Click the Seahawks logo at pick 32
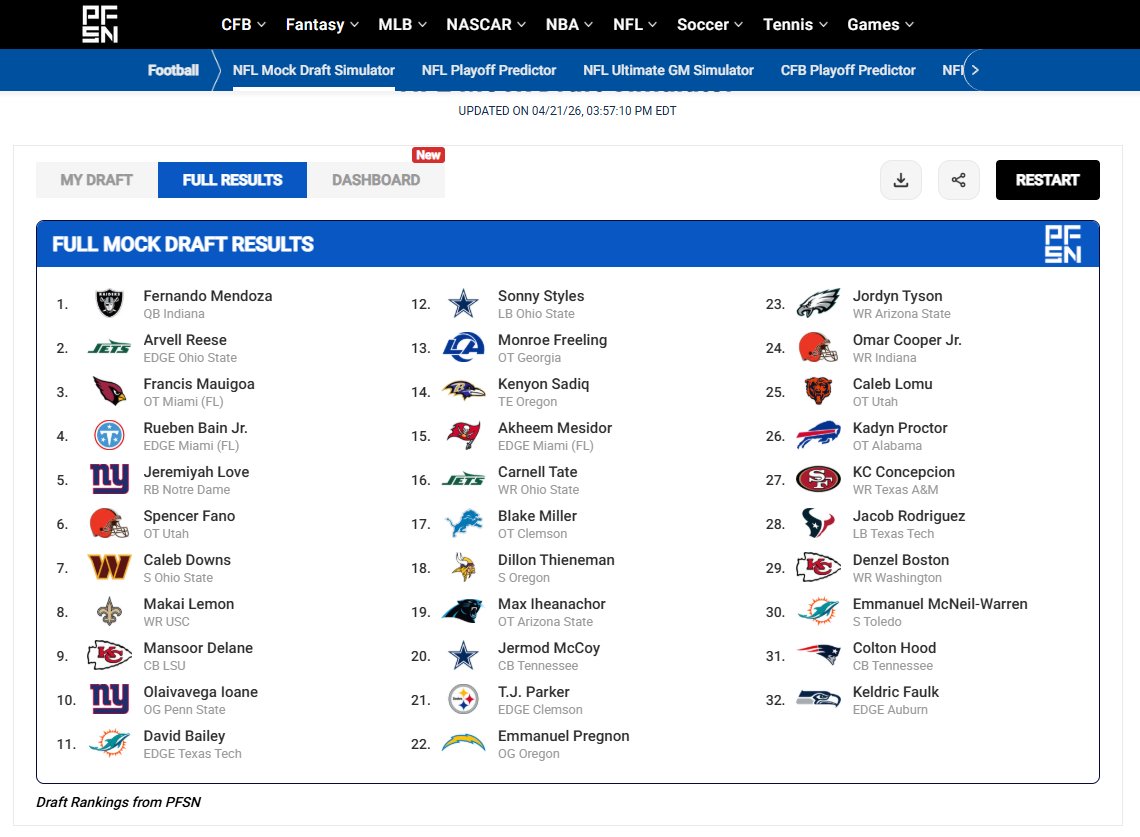Screen dimensions: 1140x837 point(819,699)
